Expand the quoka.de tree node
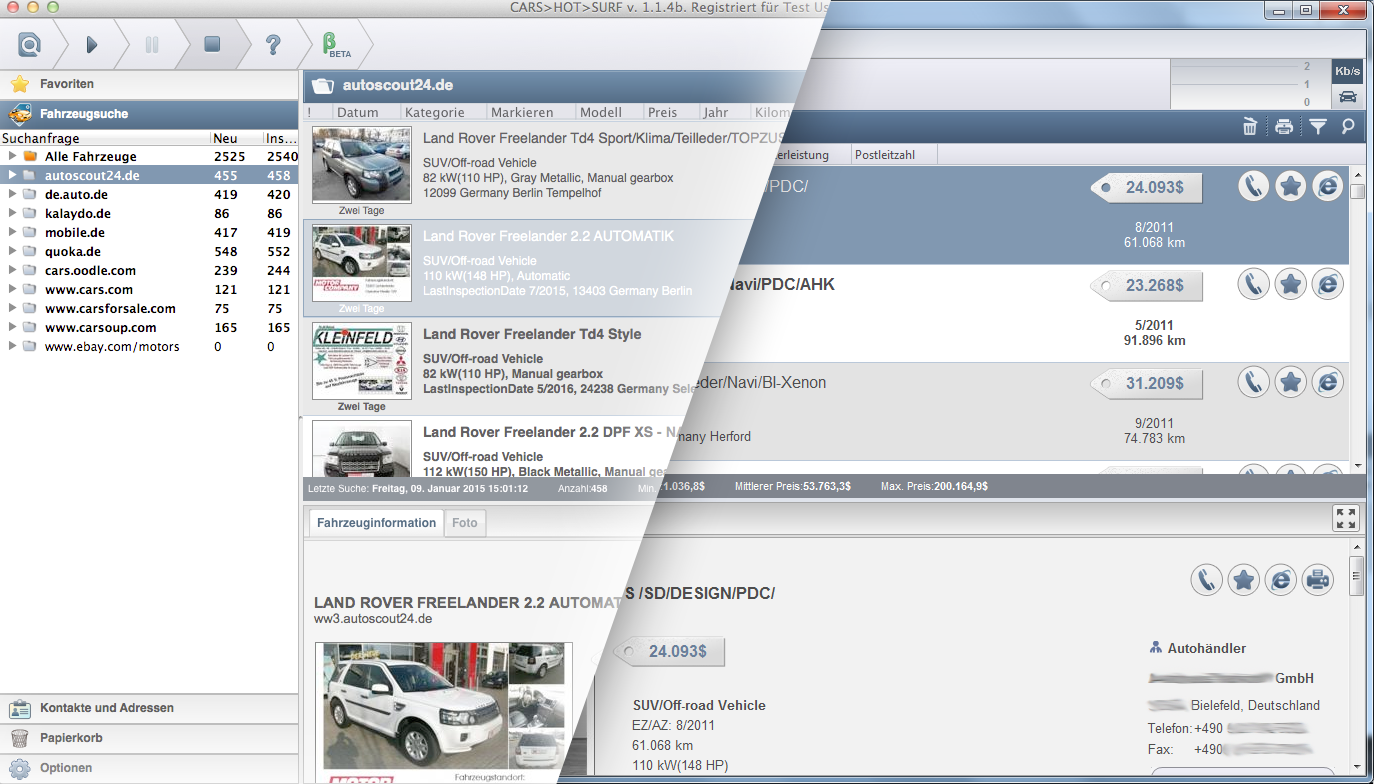The image size is (1374, 784). click(x=12, y=251)
